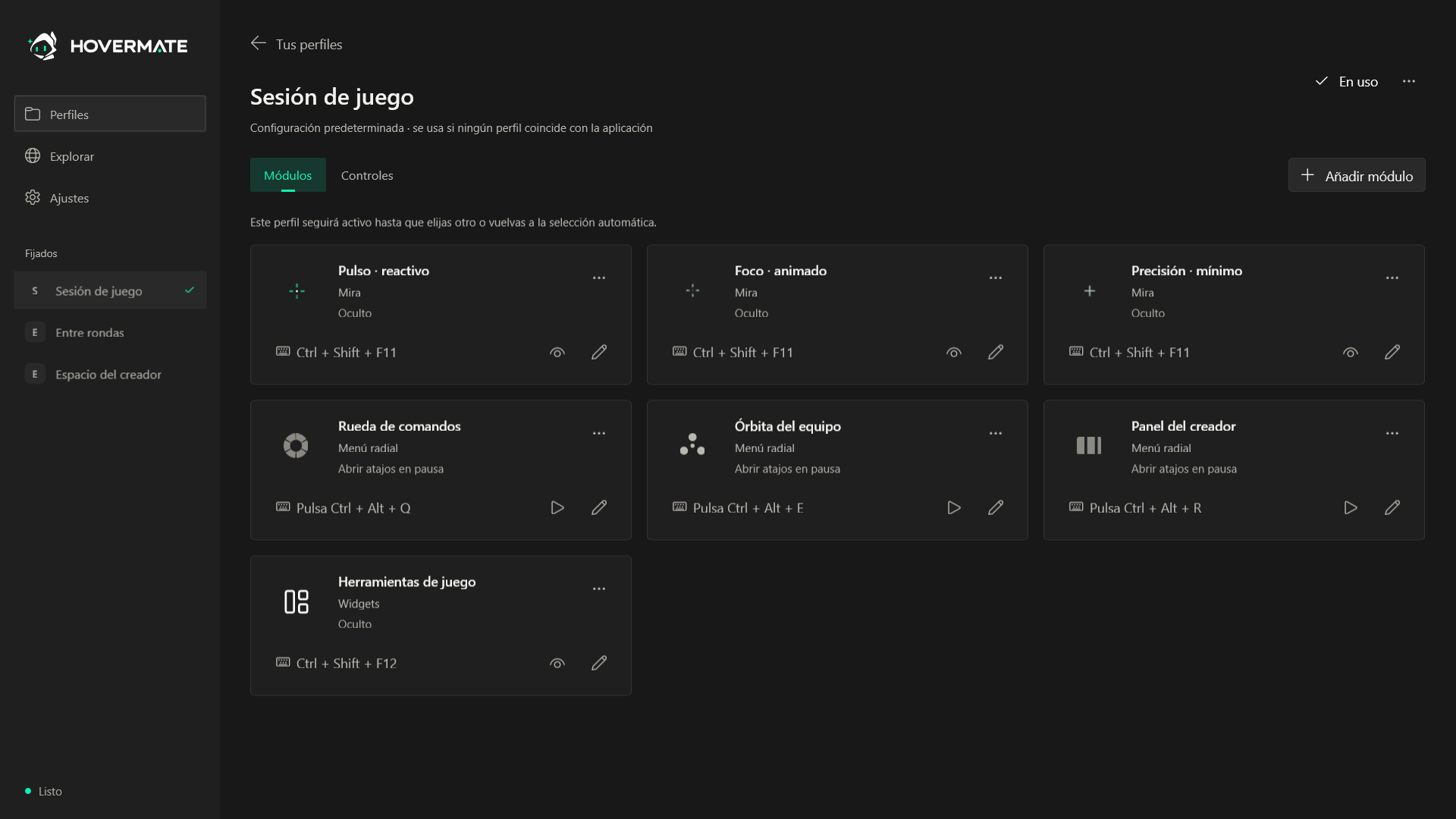
Task: Toggle visibility of Foco · animado crosshair
Action: click(954, 353)
